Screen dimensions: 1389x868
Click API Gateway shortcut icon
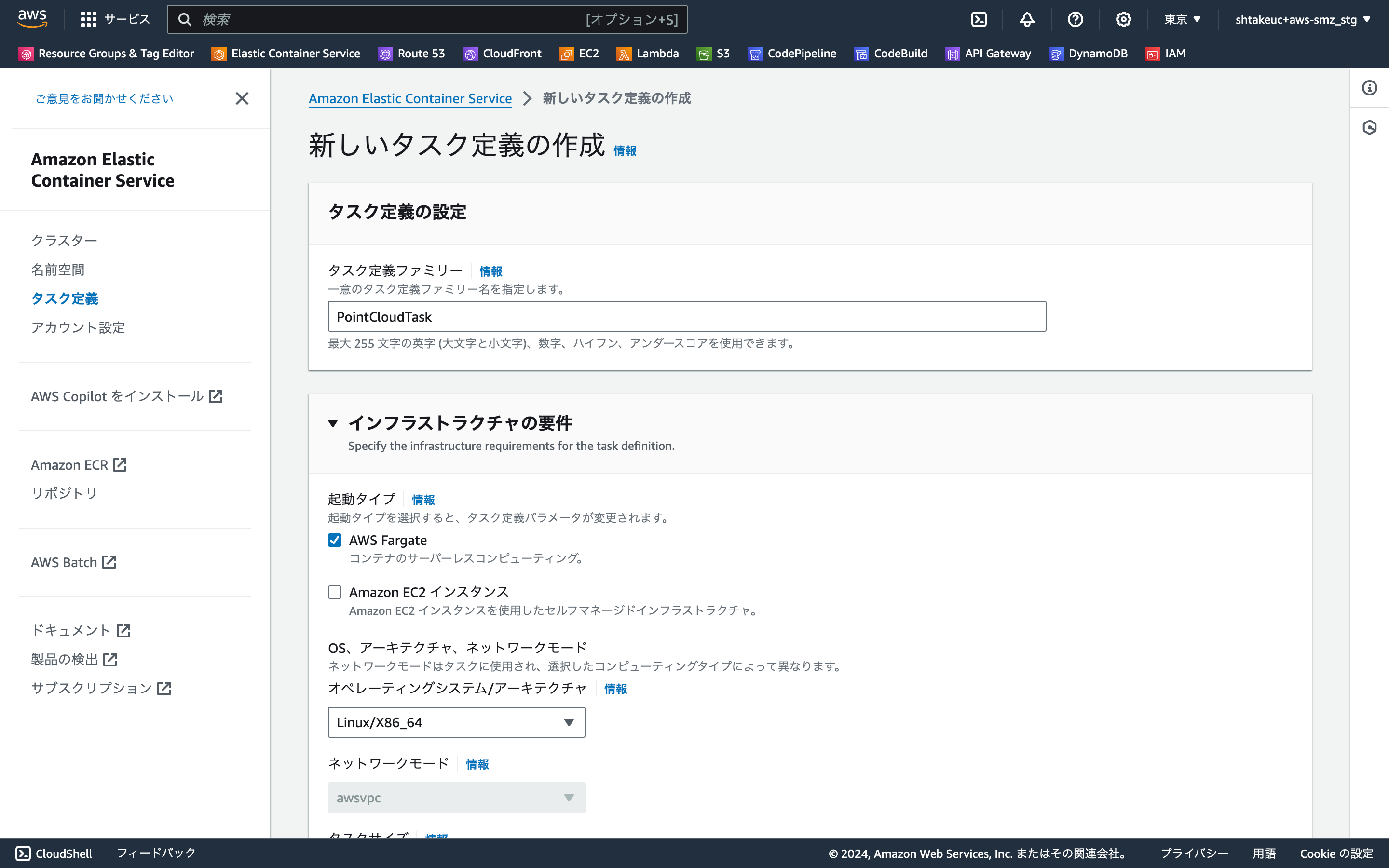tap(952, 54)
